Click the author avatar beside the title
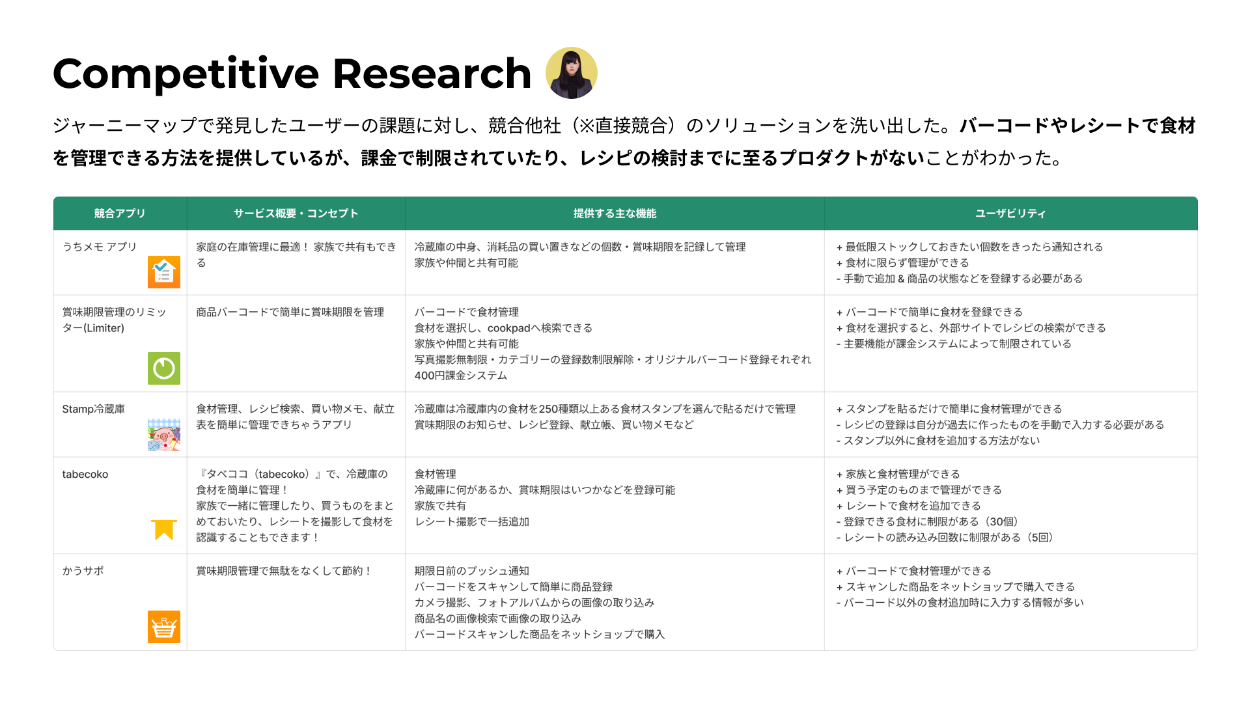 coord(571,73)
